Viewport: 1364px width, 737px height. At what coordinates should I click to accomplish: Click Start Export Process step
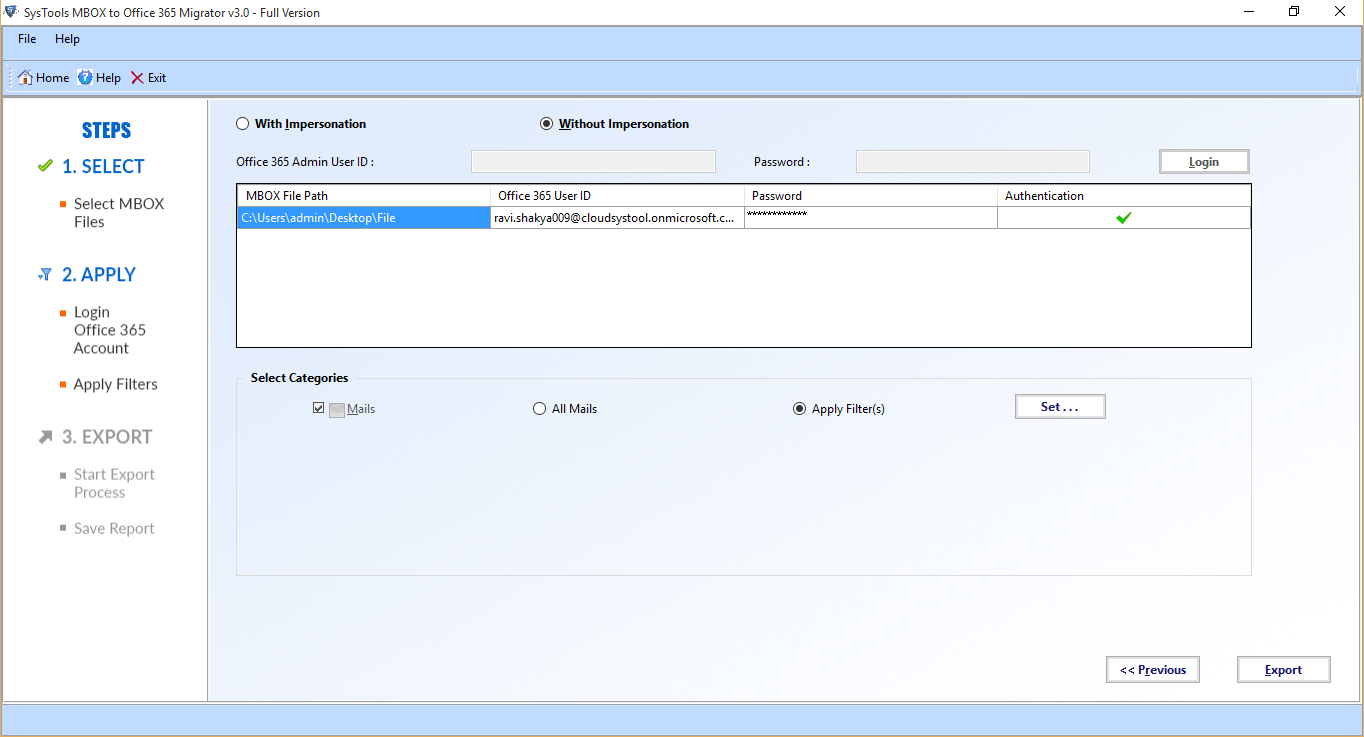click(114, 483)
